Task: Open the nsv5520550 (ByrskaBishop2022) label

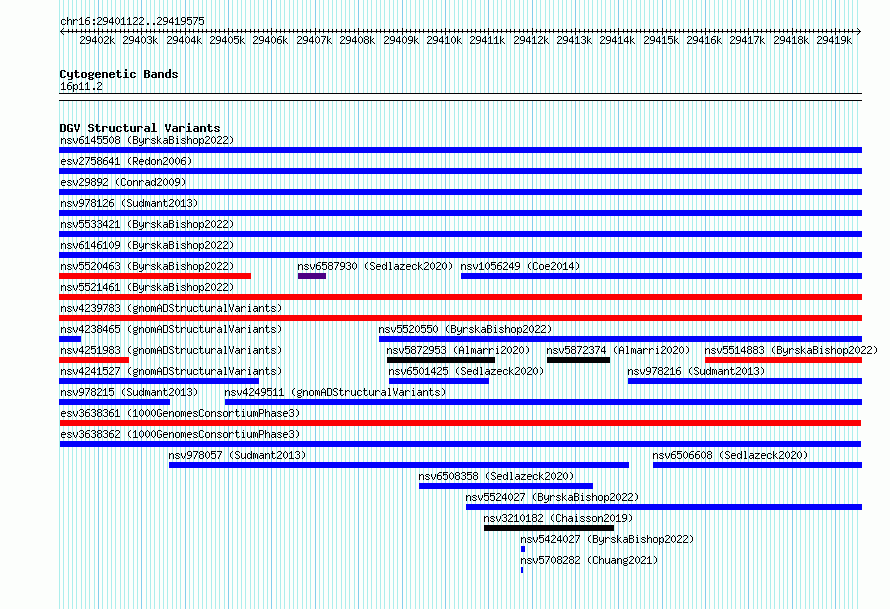Action: pos(465,329)
